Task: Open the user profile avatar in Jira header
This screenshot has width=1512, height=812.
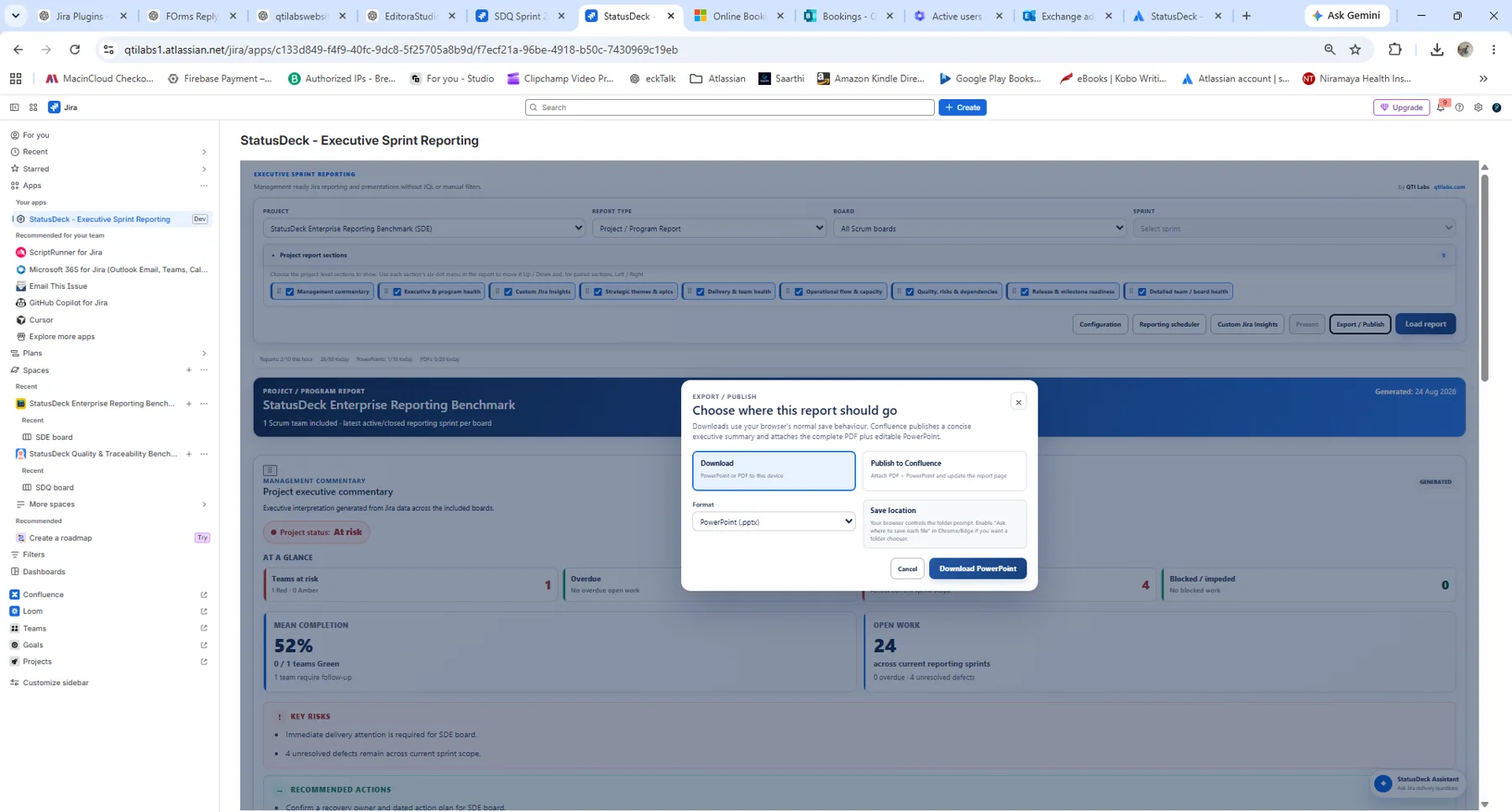Action: [x=1497, y=107]
